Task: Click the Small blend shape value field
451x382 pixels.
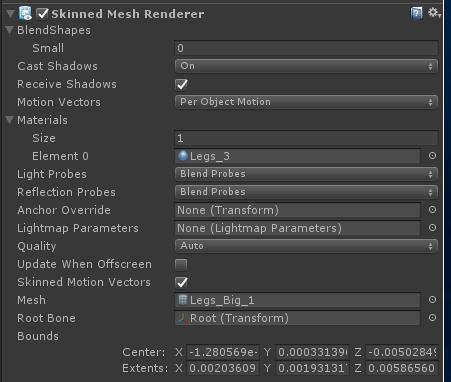Action: [x=306, y=48]
